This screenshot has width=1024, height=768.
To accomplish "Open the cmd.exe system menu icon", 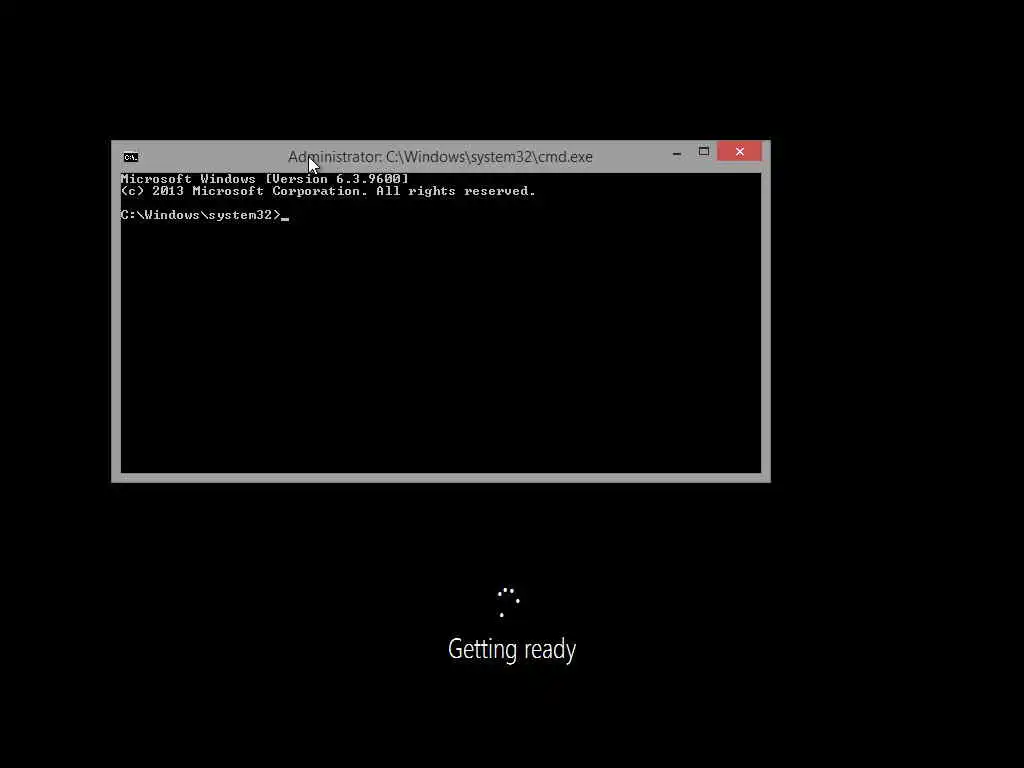I will pos(131,157).
